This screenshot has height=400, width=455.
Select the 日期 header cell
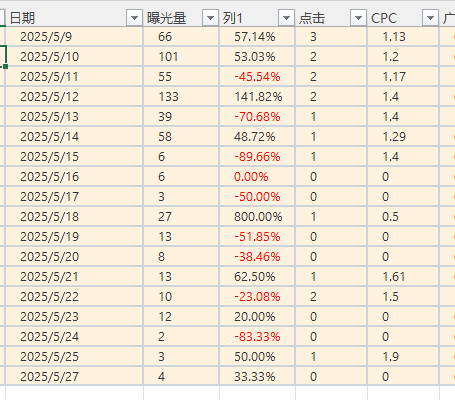pos(74,18)
